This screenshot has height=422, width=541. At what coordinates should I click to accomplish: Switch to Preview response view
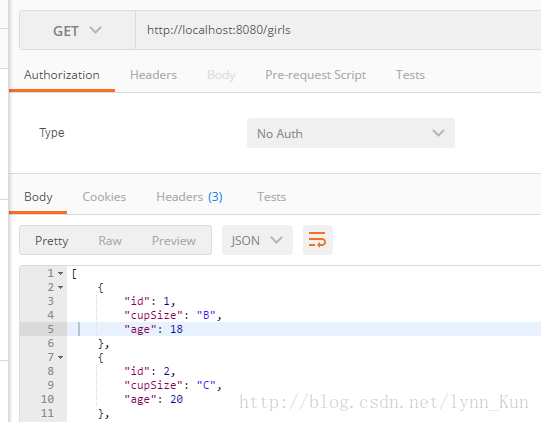174,241
